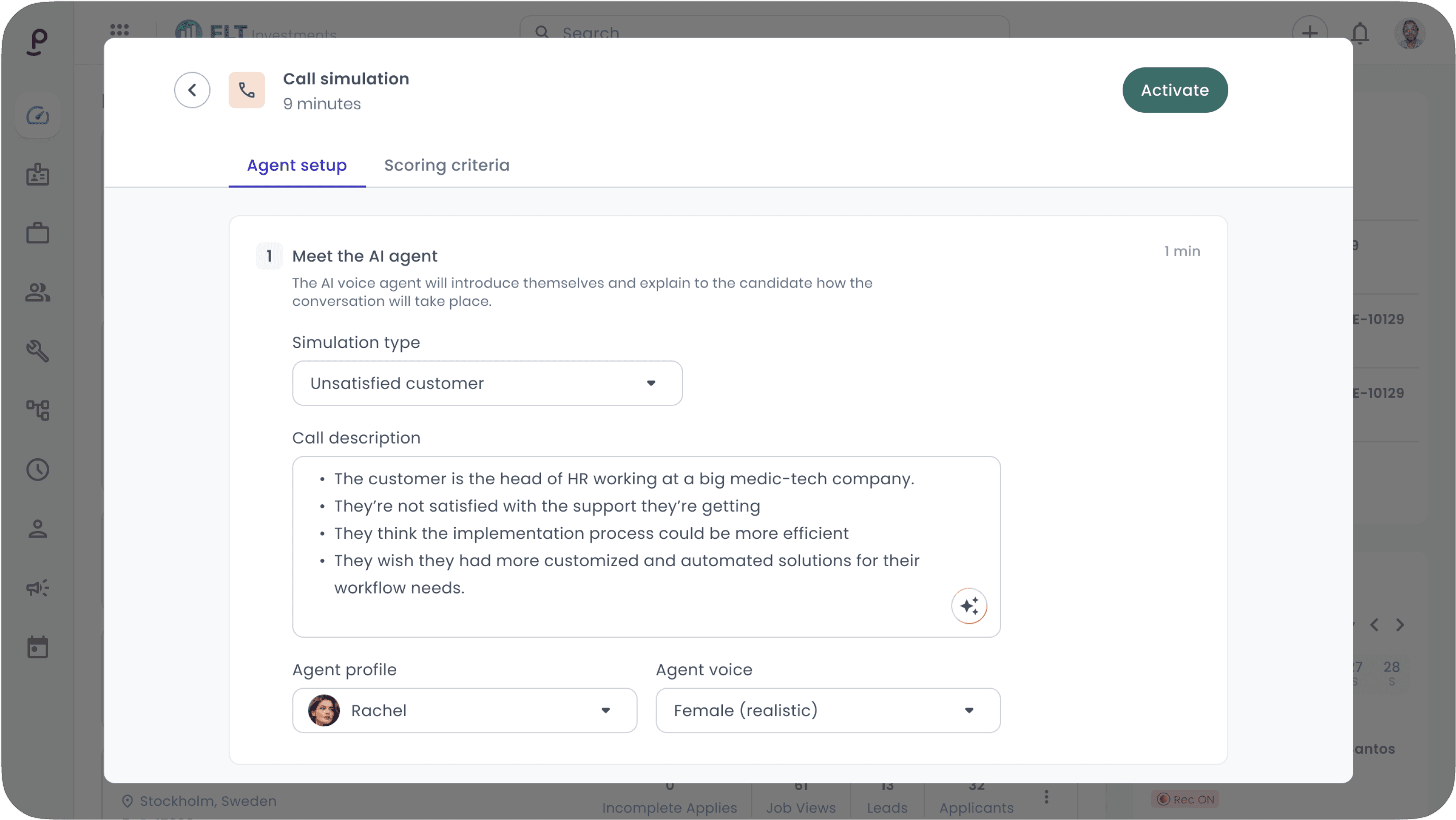The height and width of the screenshot is (820, 1456).
Task: Expand the Agent voice dropdown
Action: point(828,710)
